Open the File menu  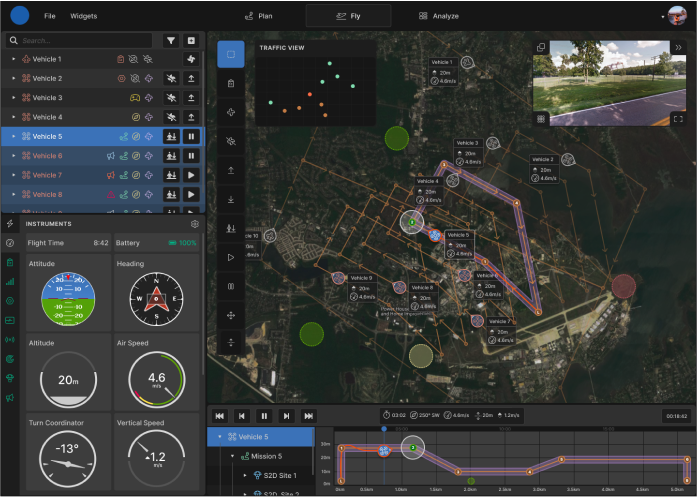pos(50,16)
